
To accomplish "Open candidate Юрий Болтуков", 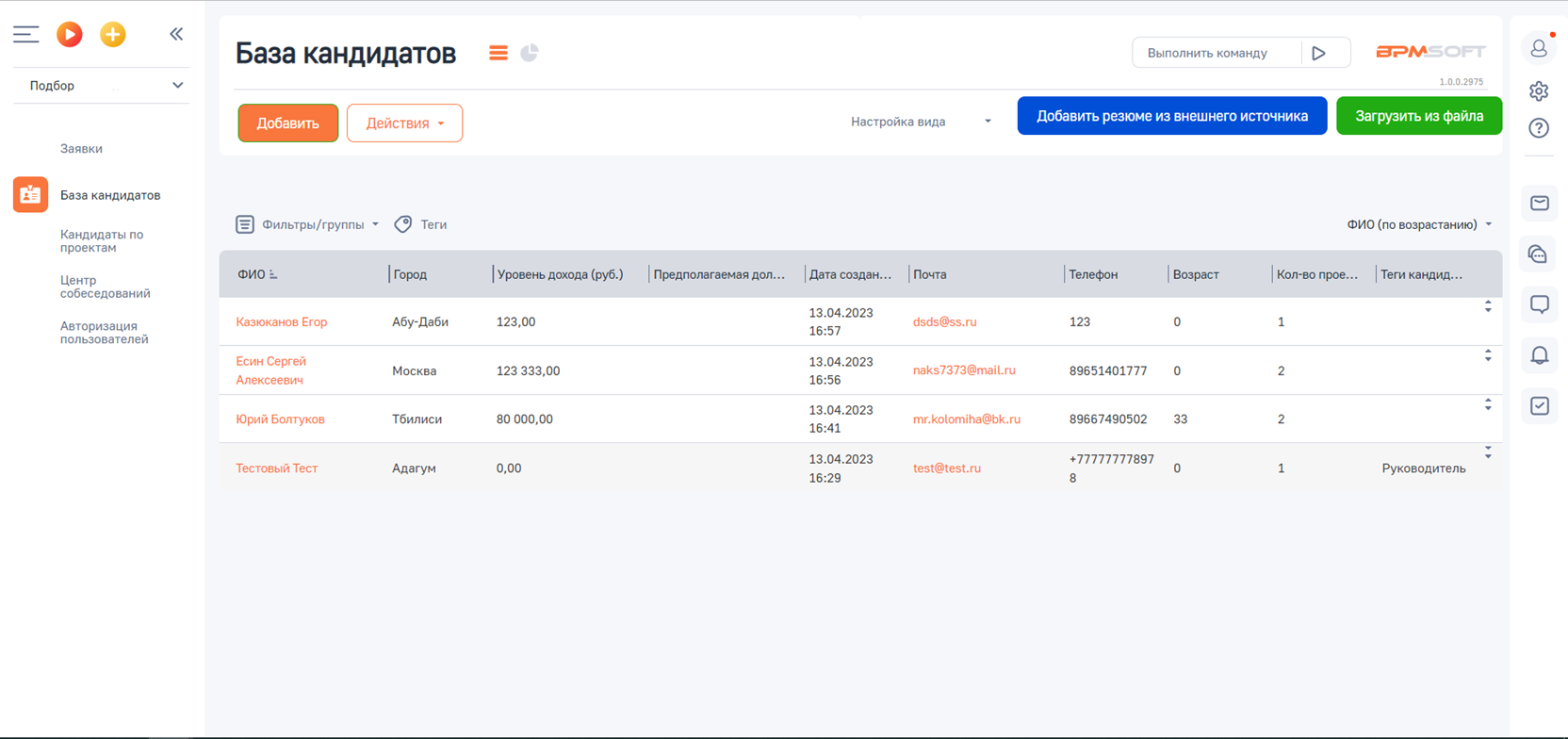I will coord(280,419).
